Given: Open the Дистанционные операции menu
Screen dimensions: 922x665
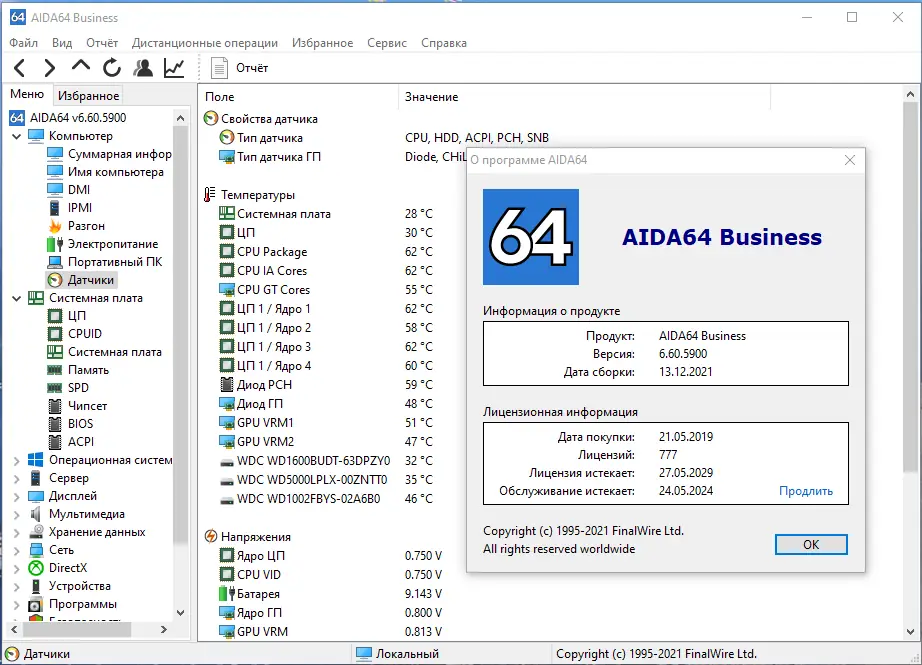Looking at the screenshot, I should (x=205, y=43).
